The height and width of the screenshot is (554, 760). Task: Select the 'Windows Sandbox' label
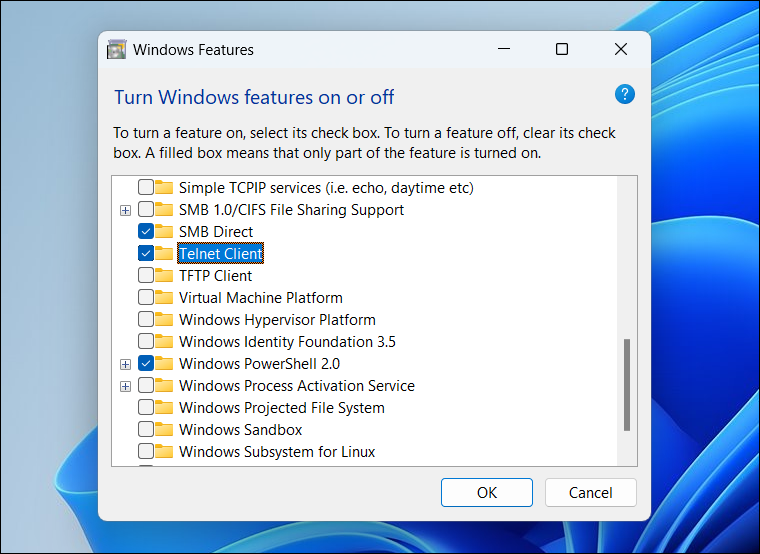240,429
